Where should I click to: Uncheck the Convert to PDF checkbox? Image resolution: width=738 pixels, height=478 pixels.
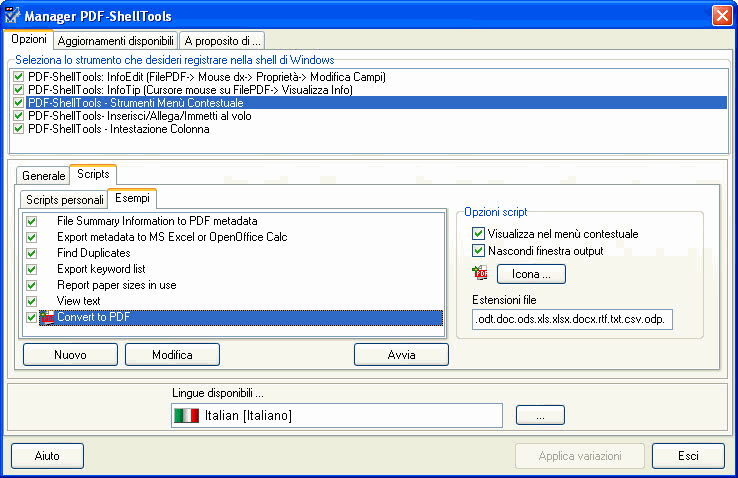[x=32, y=317]
